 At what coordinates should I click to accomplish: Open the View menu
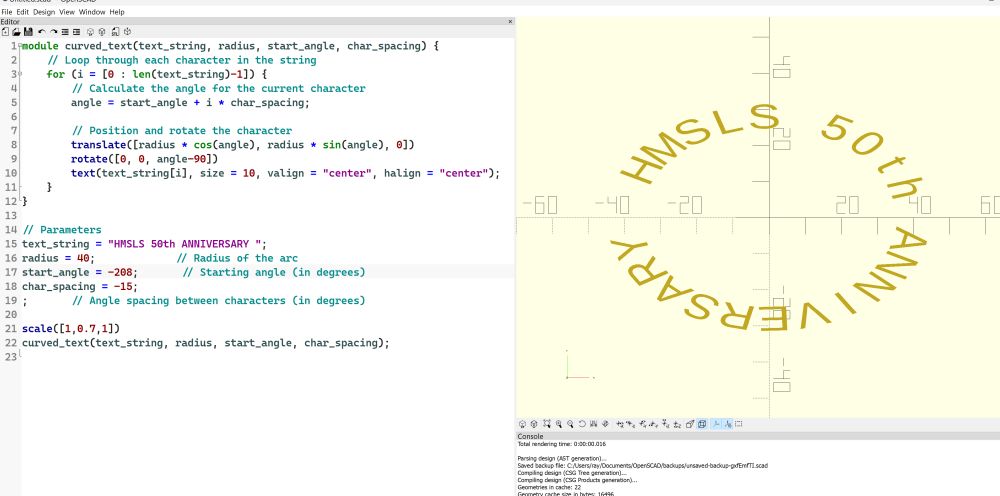66,12
